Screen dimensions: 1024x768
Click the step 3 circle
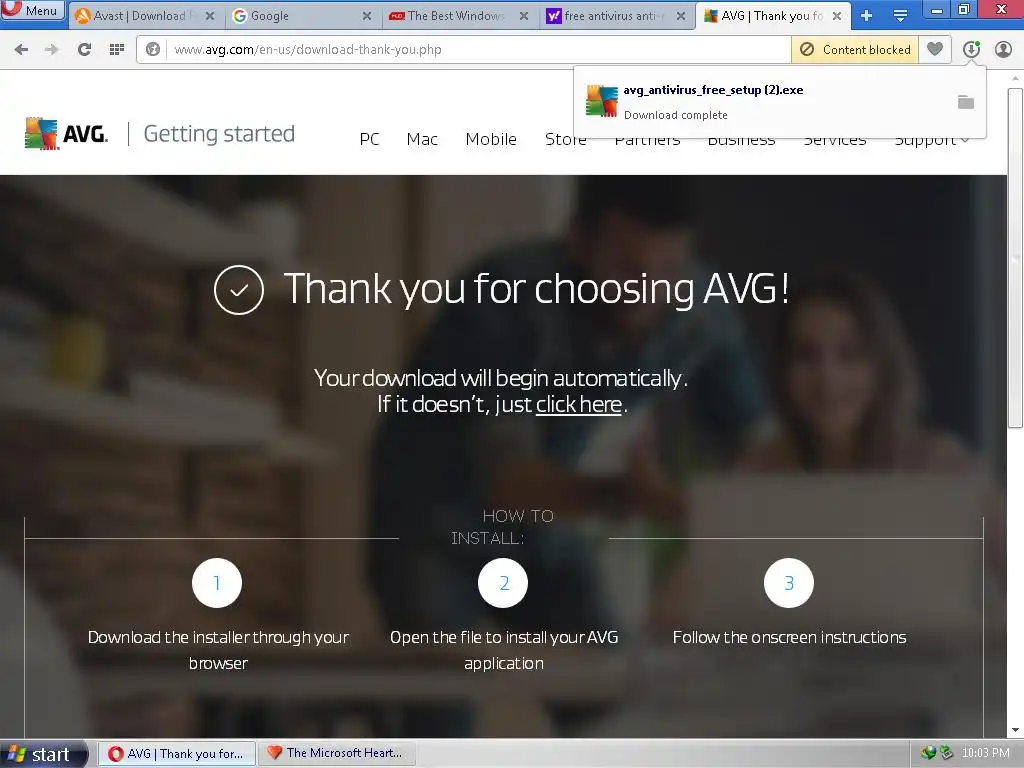(789, 583)
